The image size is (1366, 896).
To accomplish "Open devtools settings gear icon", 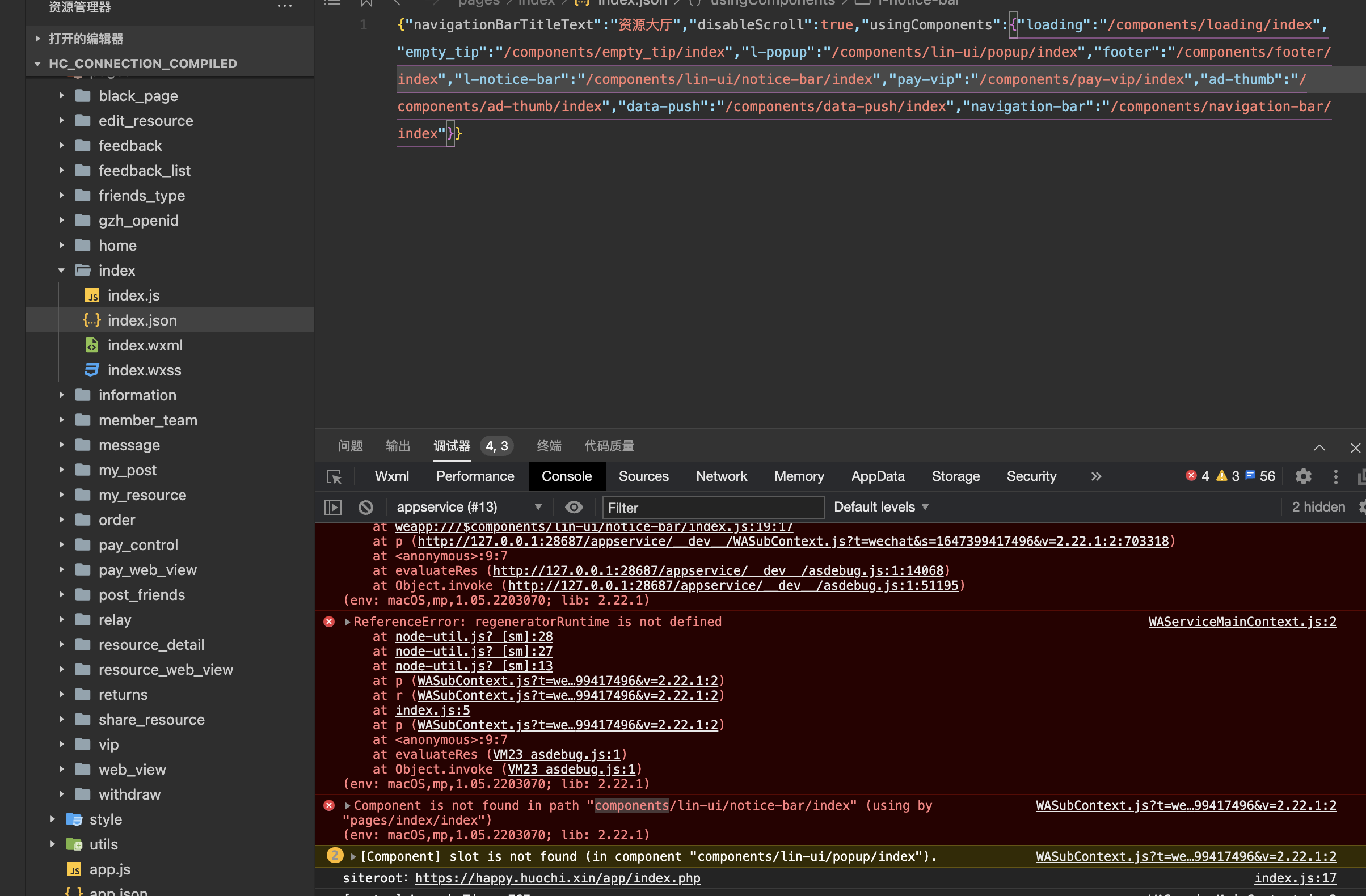I will 1304,476.
